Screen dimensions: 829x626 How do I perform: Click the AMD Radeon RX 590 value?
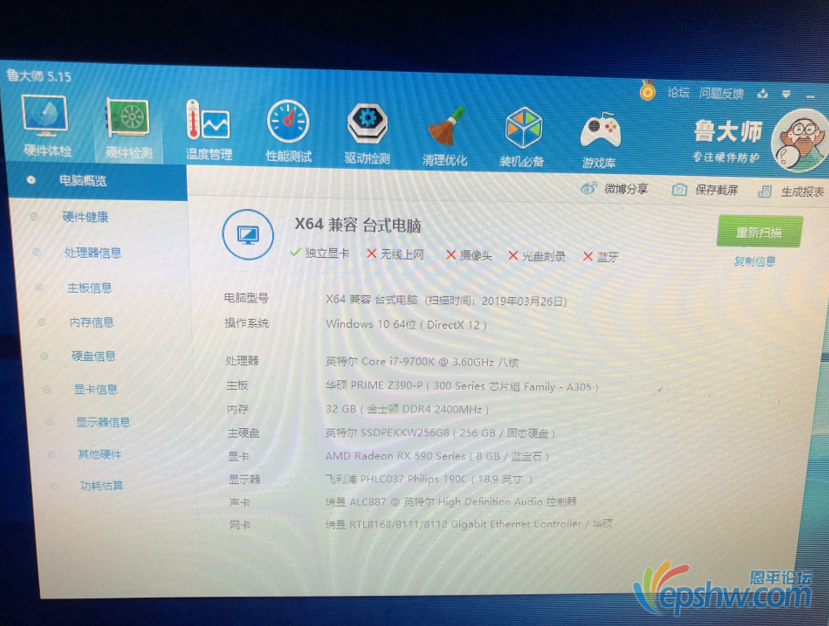point(437,456)
